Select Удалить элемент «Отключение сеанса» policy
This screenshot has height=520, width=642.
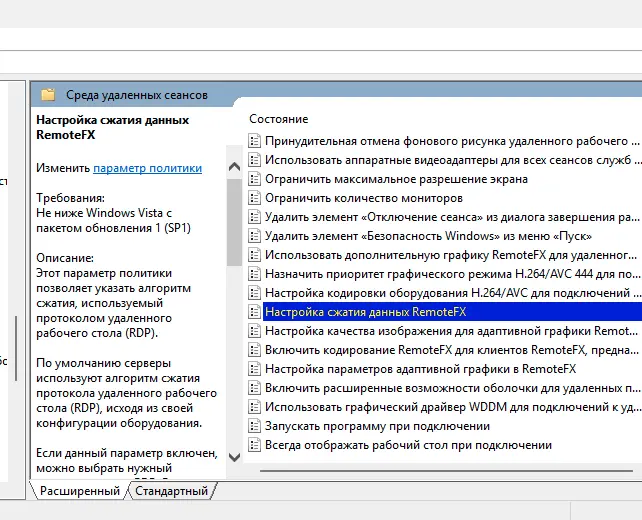[x=452, y=217]
